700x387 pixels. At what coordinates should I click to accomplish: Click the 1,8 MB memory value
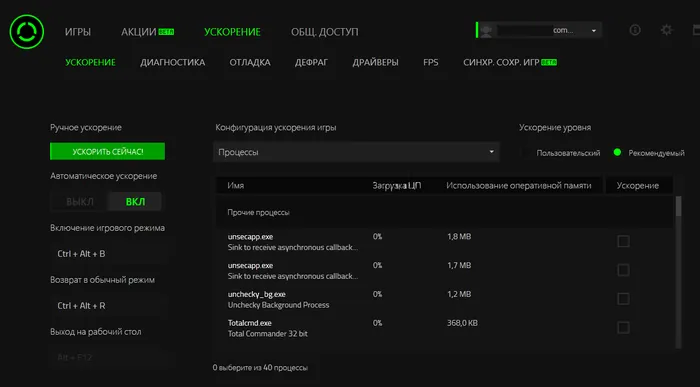tap(459, 237)
